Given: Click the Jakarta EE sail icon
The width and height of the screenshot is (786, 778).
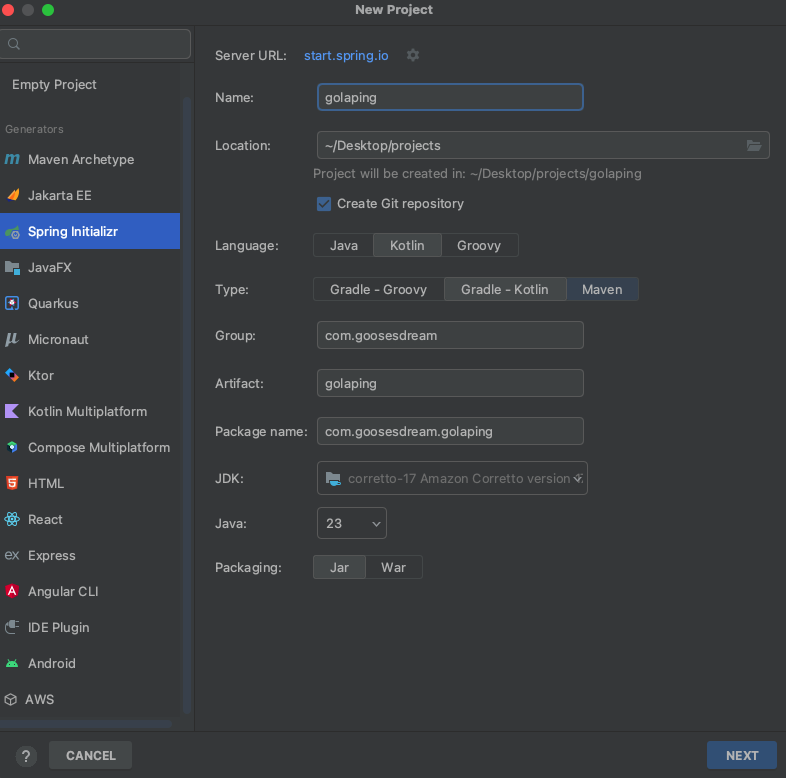Looking at the screenshot, I should click(13, 195).
